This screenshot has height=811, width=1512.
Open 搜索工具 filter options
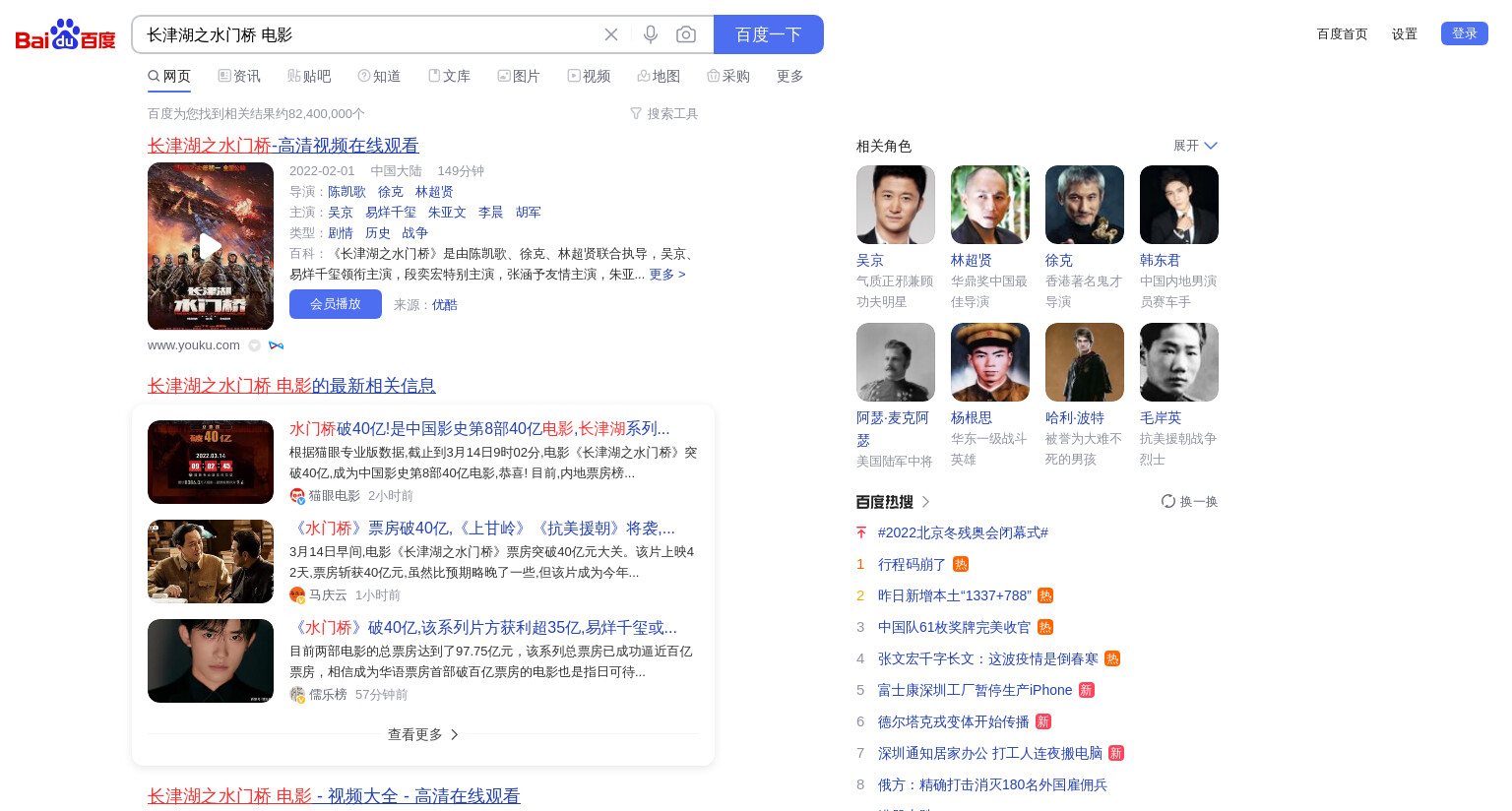tap(664, 114)
